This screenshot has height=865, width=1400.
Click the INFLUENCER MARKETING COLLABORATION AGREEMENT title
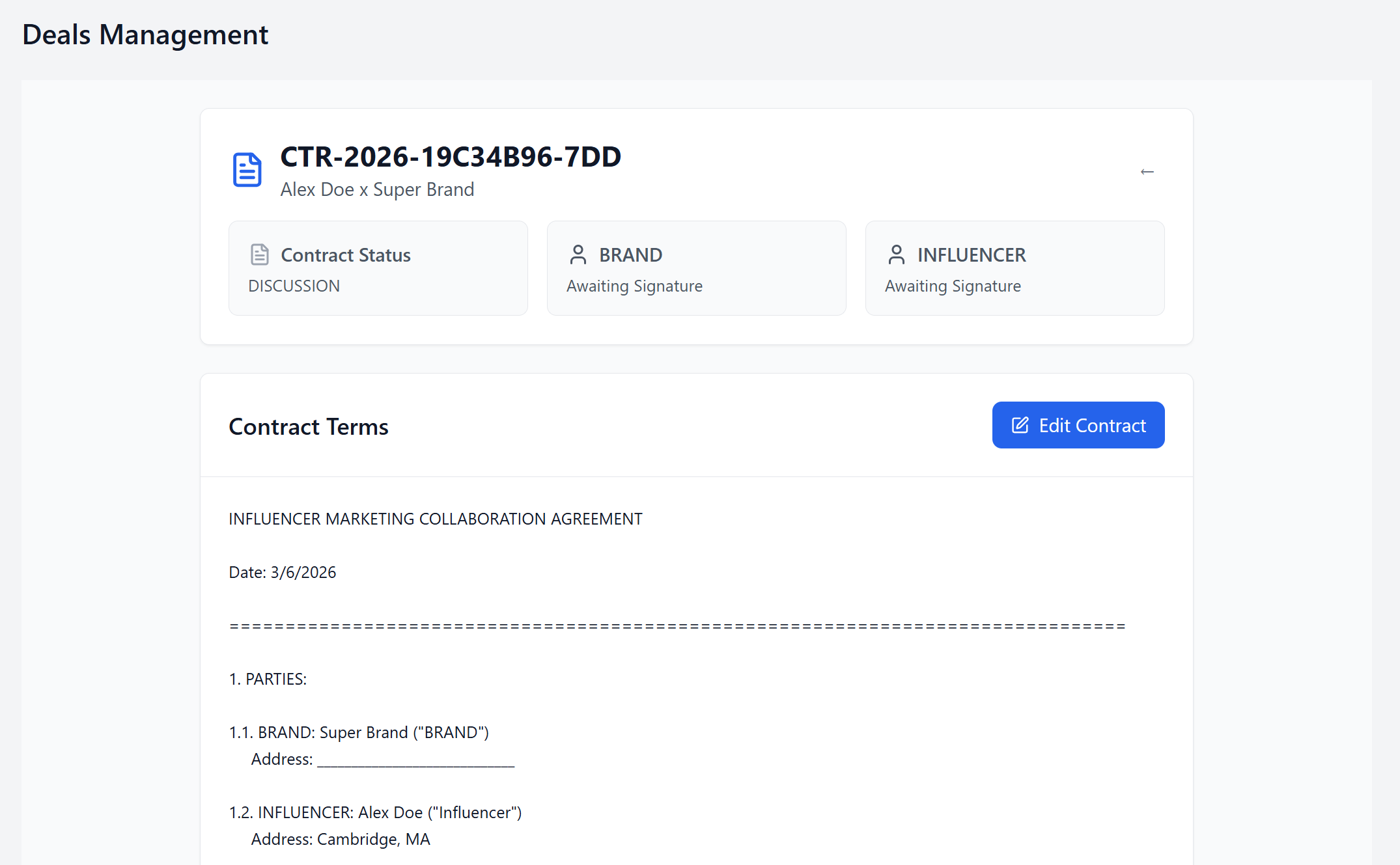(436, 519)
